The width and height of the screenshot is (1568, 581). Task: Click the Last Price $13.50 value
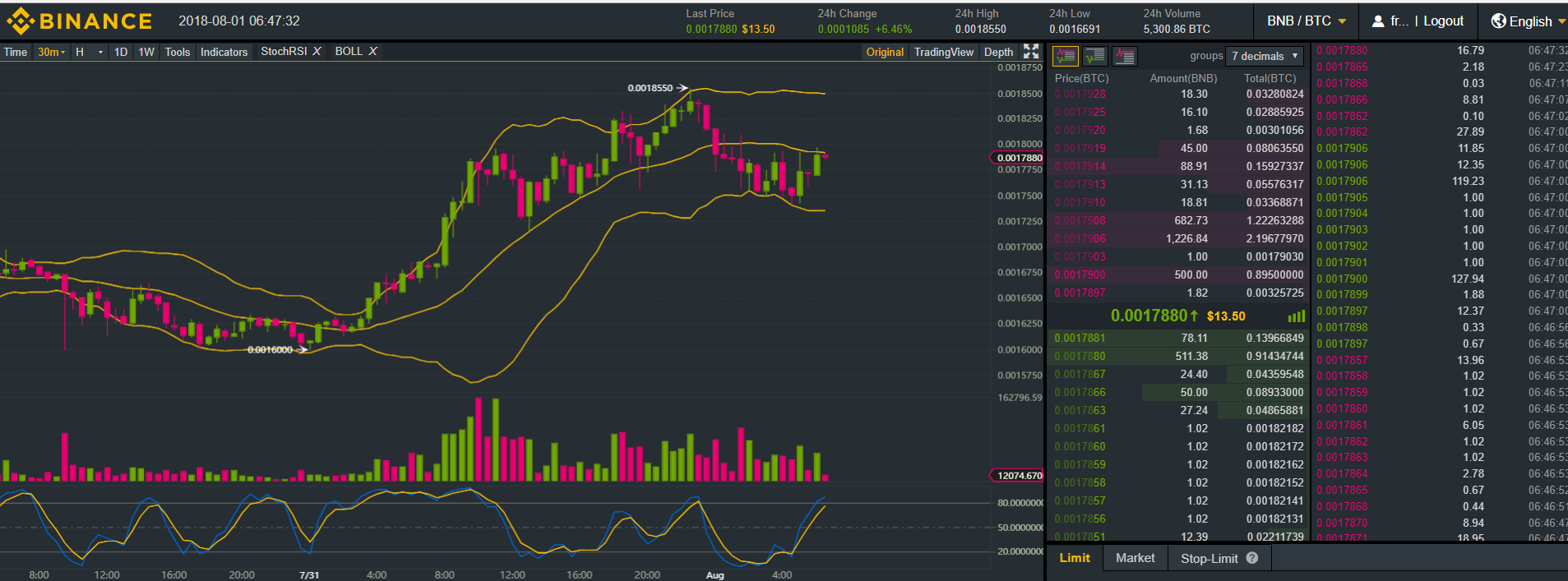coord(758,29)
